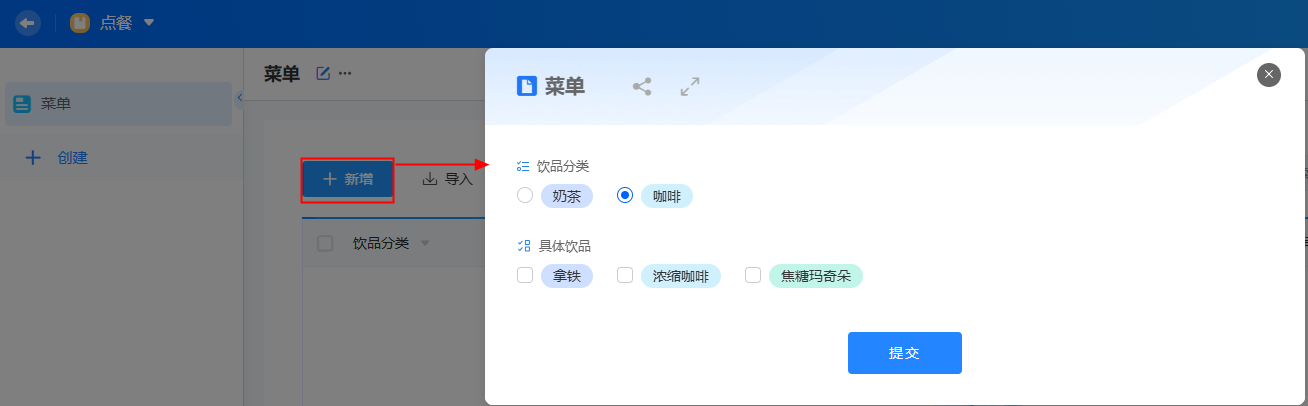The height and width of the screenshot is (406, 1308).
Task: Click the 焦糖玛奇朵 tag label
Action: [x=816, y=275]
